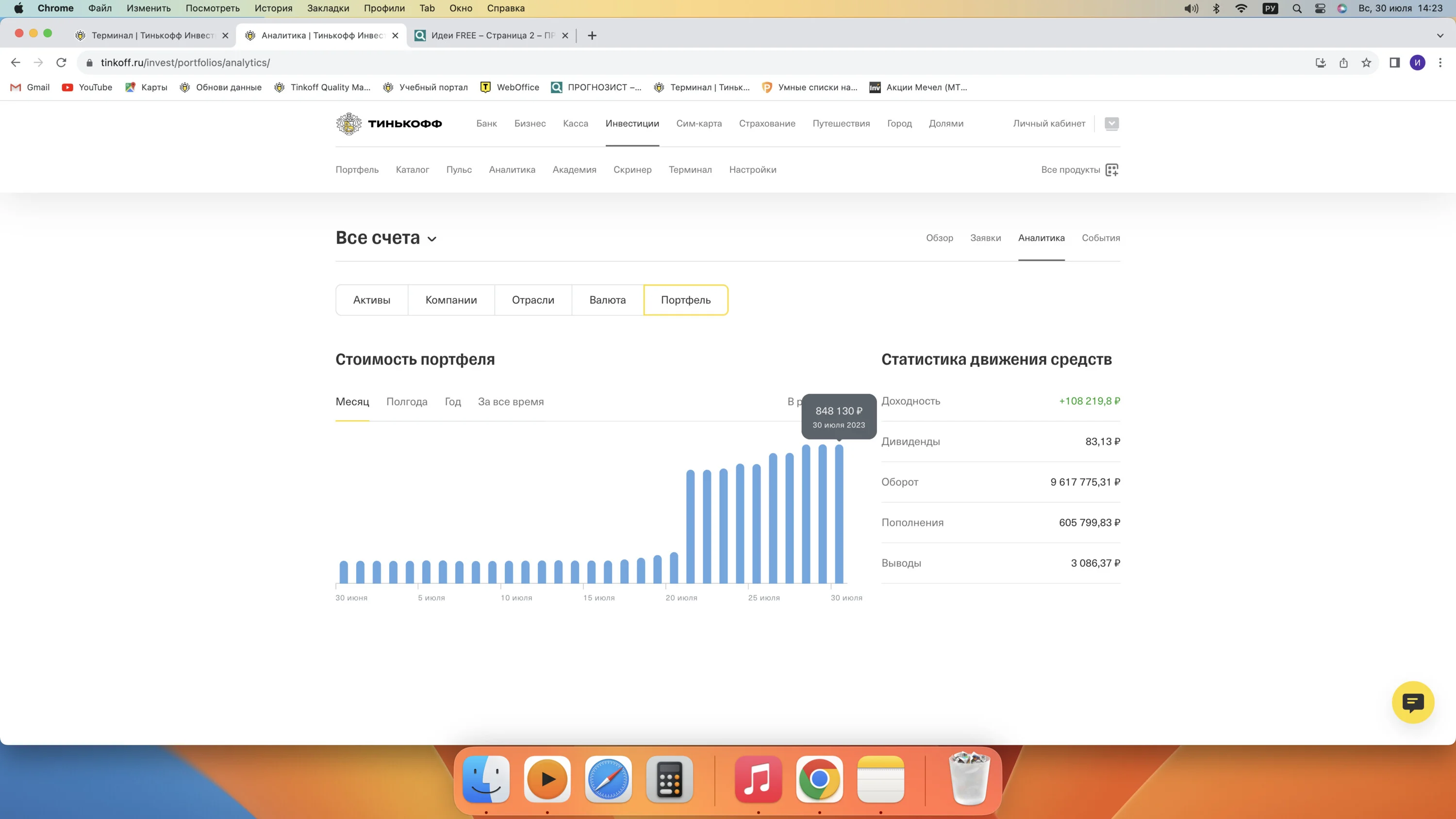Open Calculator from the Dock
The height and width of the screenshot is (819, 1456).
point(669,779)
